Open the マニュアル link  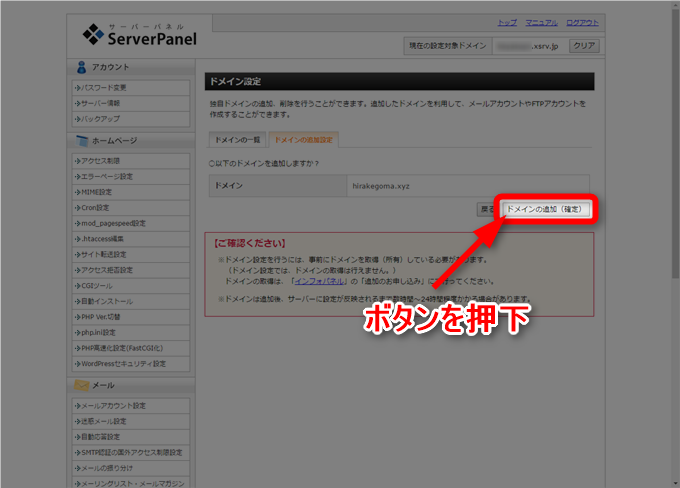click(x=541, y=23)
